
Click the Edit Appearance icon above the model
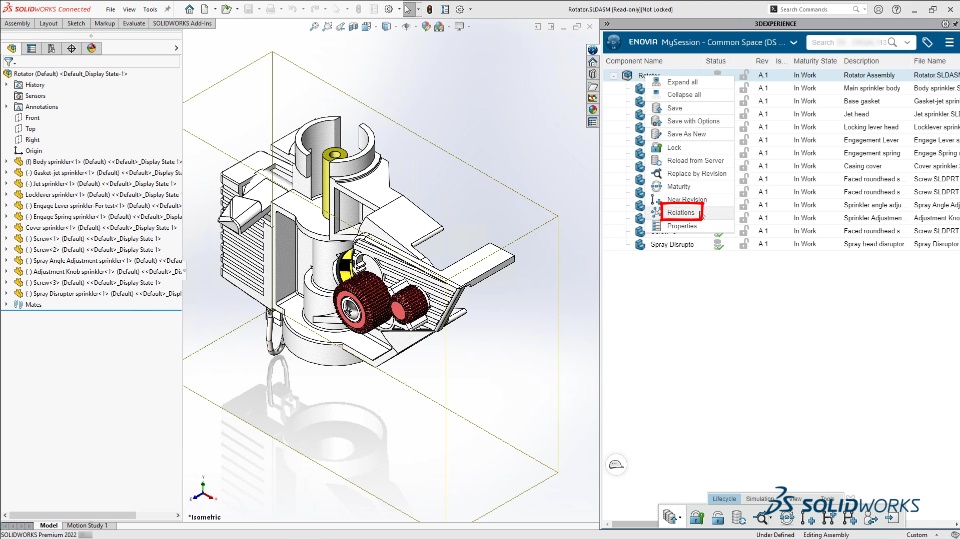pos(426,26)
